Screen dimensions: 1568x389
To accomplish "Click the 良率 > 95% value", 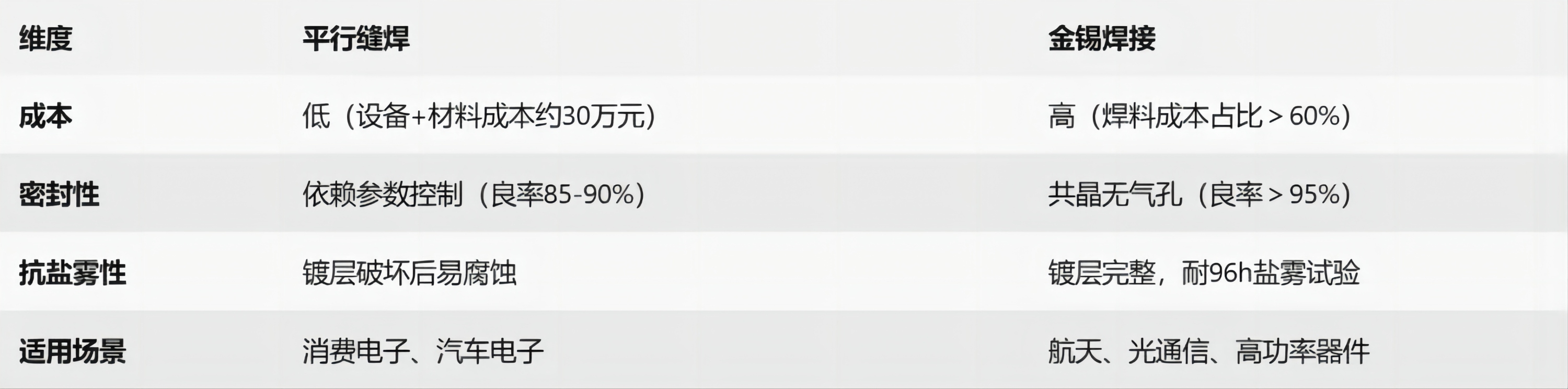I will [x=1273, y=195].
